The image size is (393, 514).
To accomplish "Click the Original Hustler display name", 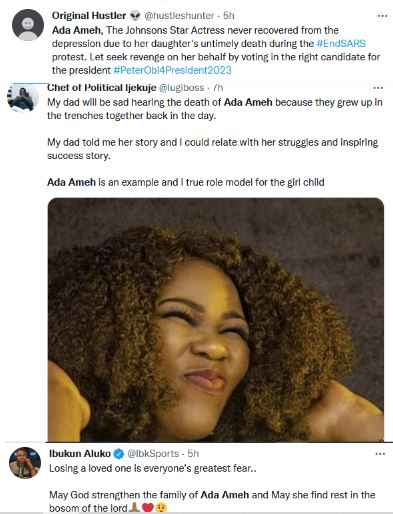I will click(89, 16).
